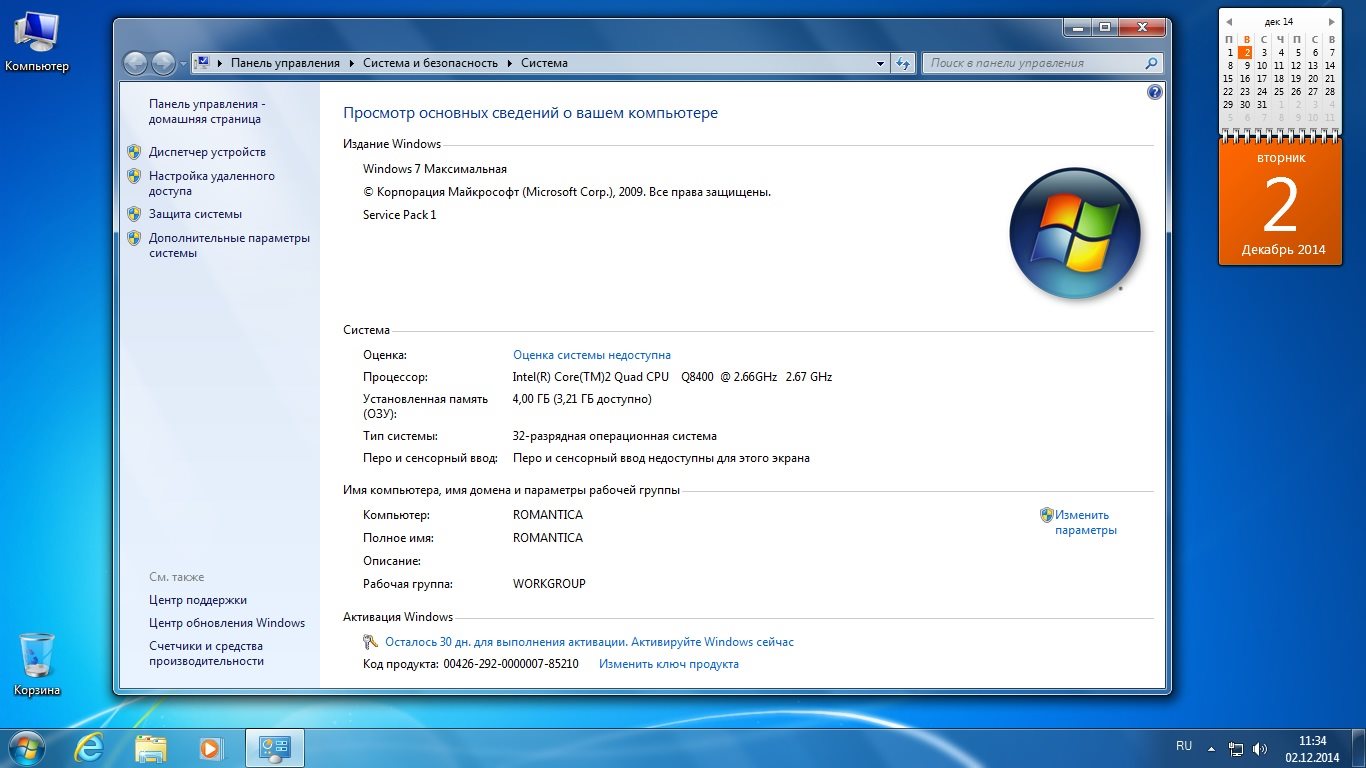The image size is (1366, 768).
Task: Click the product code 00426-292-0000007-85210
Action: pos(511,664)
